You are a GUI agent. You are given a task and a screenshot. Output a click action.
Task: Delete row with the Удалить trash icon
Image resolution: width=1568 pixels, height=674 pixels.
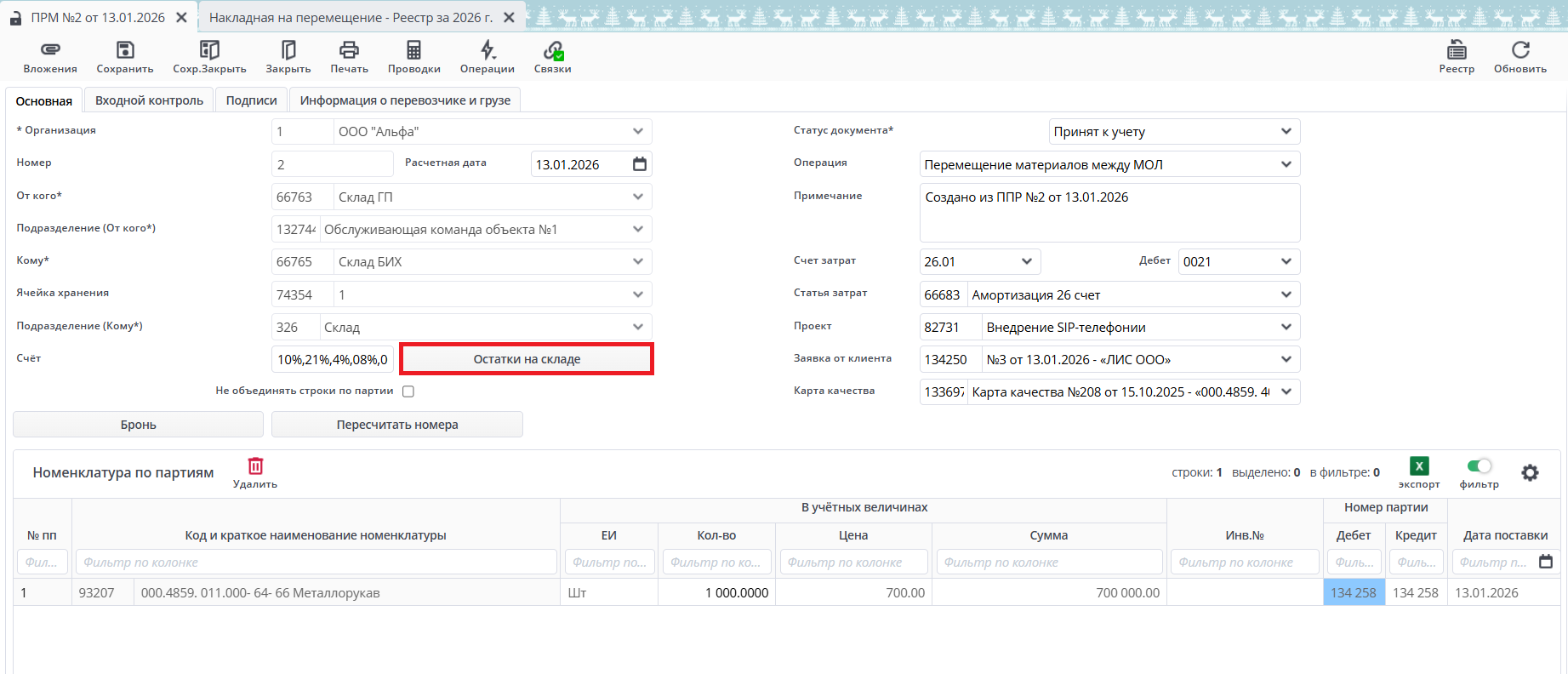pos(255,466)
